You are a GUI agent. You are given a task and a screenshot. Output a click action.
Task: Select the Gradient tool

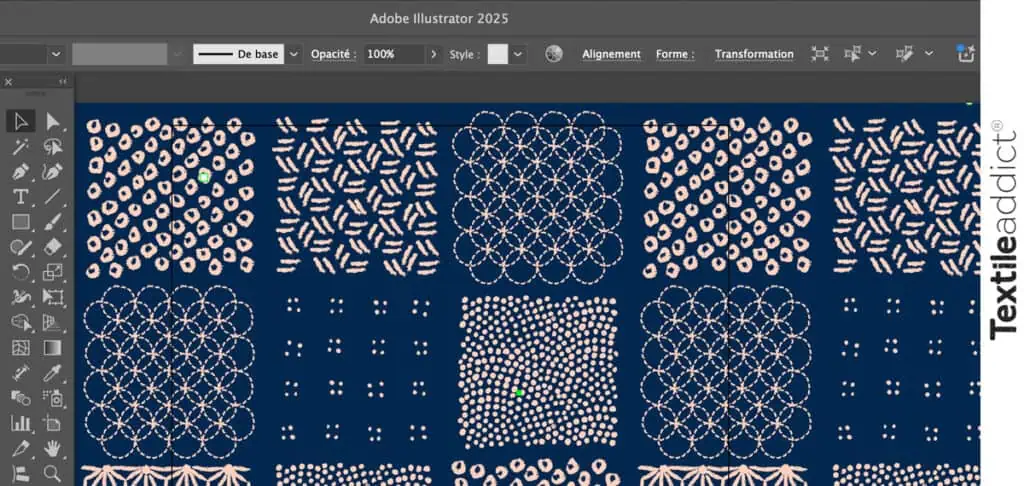tap(53, 348)
